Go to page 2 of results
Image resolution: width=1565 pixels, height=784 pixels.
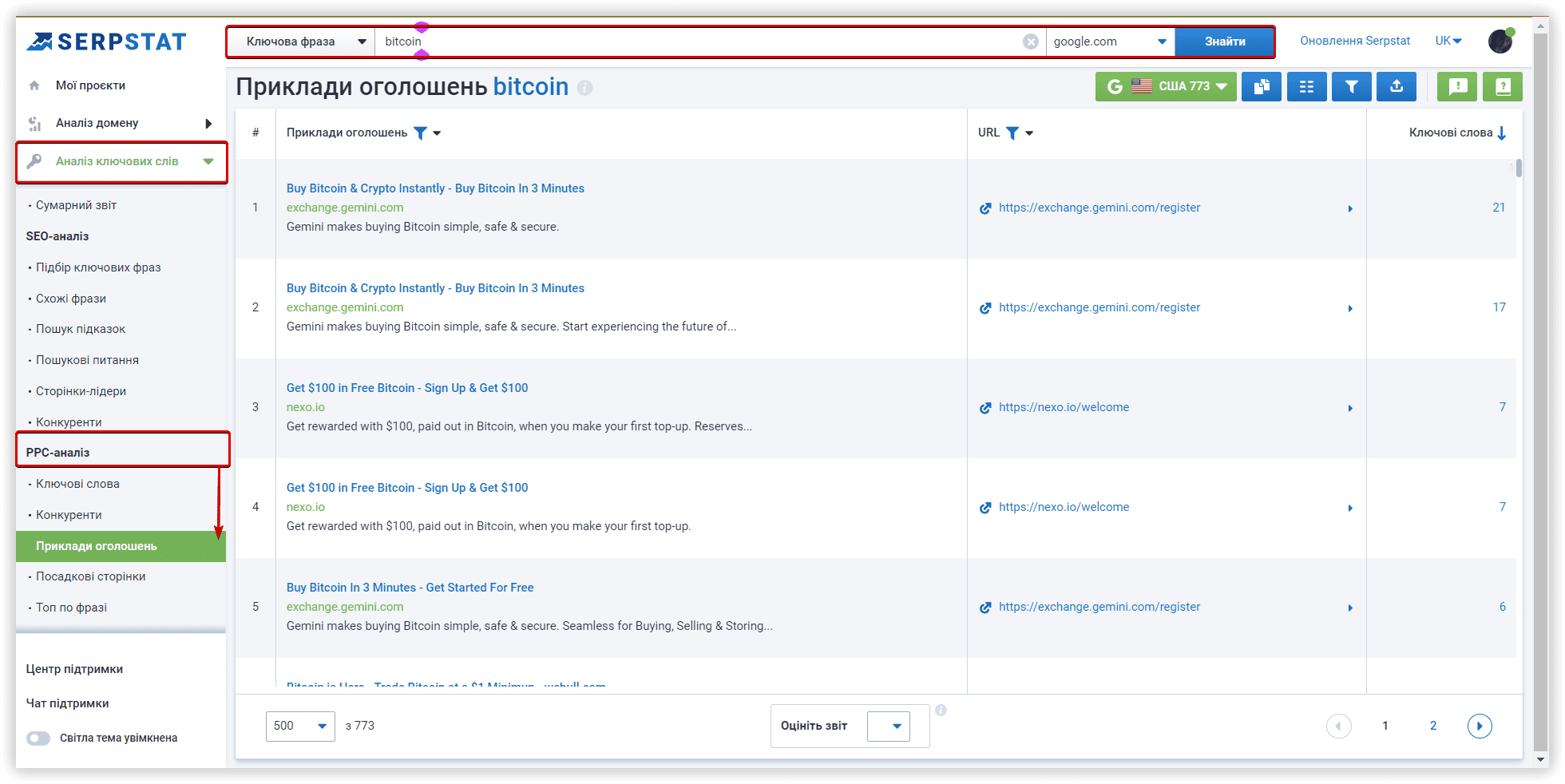(1433, 726)
